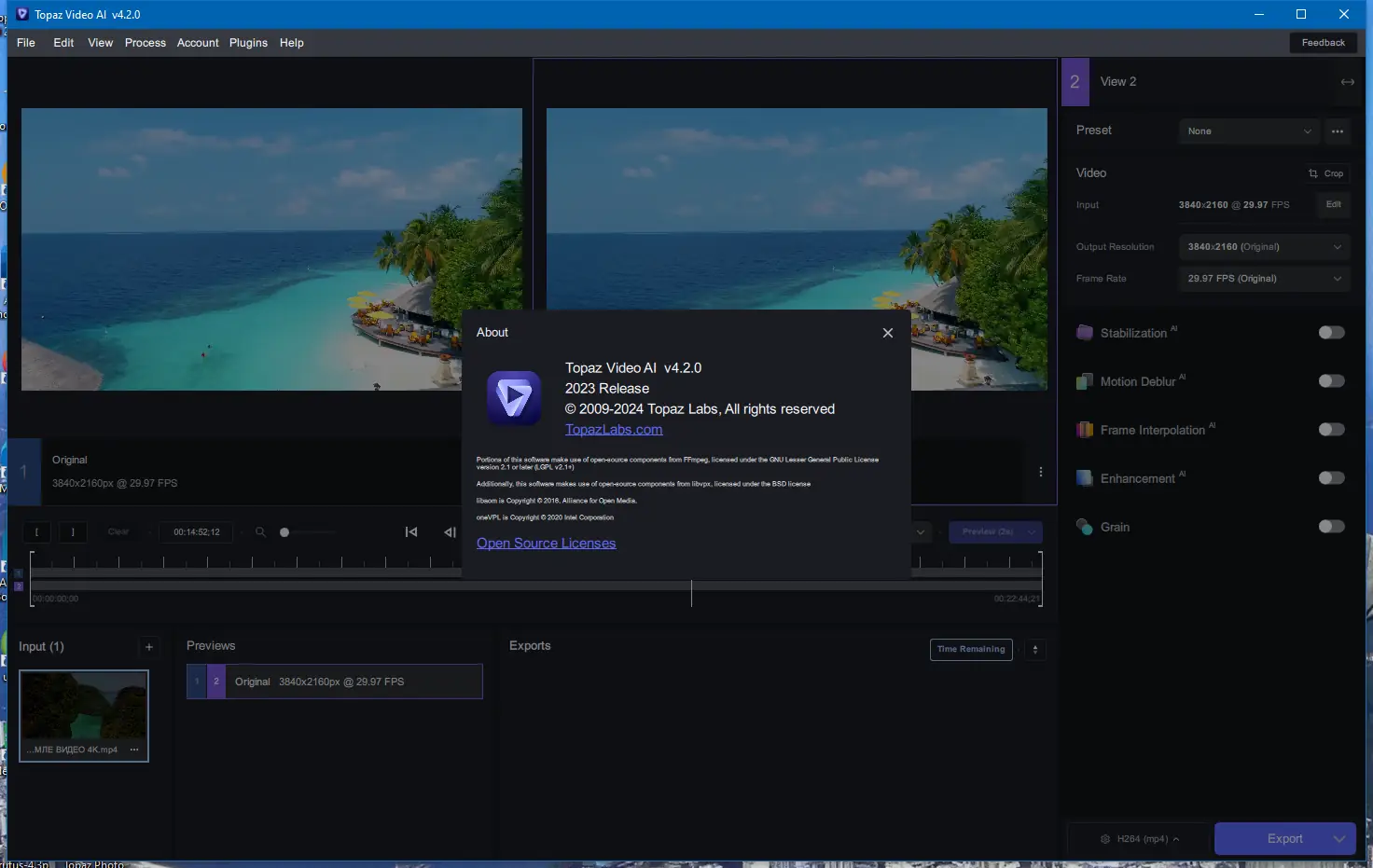This screenshot has height=868, width=1373.
Task: Click the Edit input button
Action: point(1334,205)
